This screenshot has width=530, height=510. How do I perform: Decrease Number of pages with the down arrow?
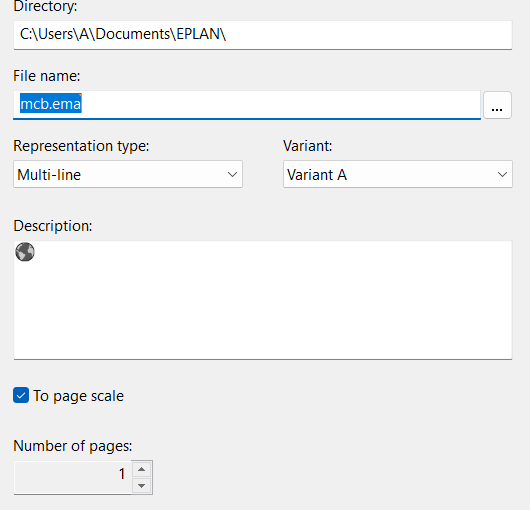point(142,486)
